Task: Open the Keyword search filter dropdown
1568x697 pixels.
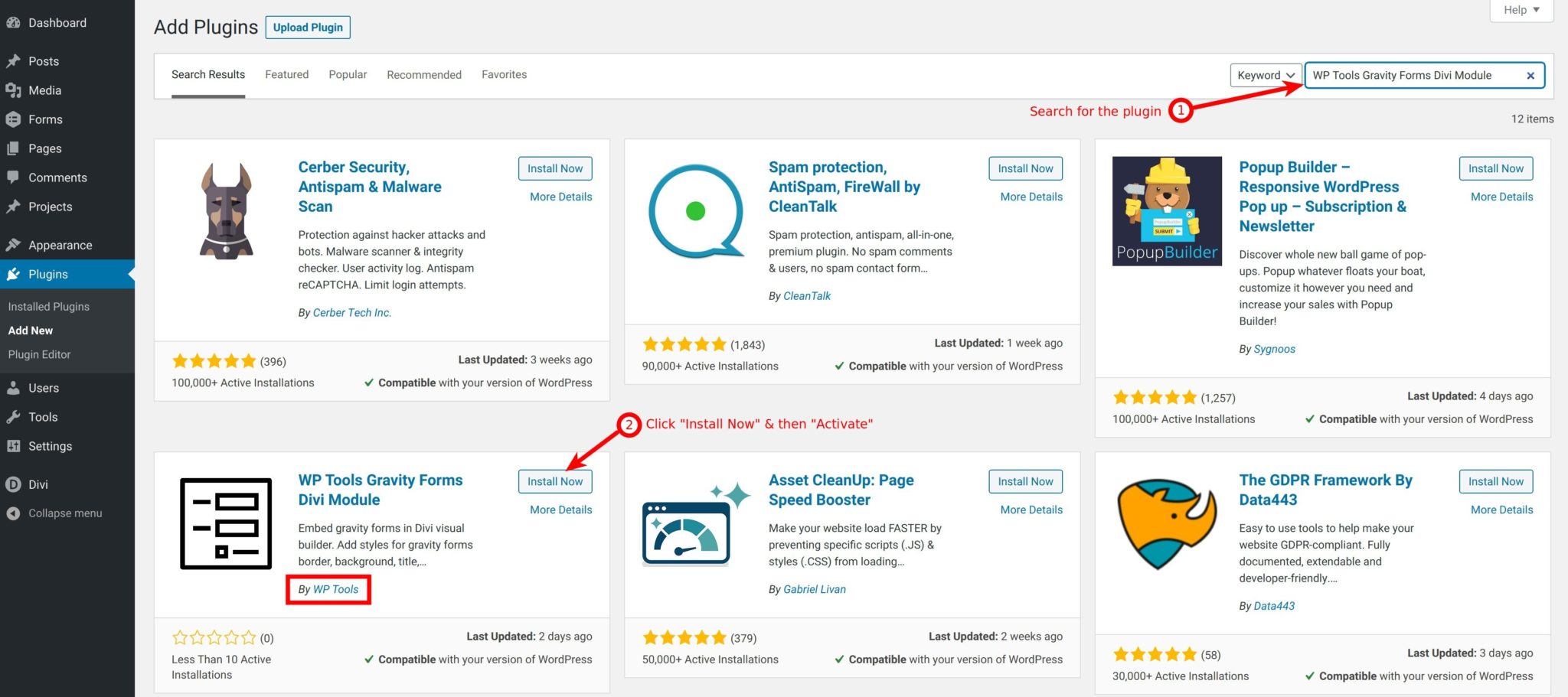Action: pyautogui.click(x=1265, y=75)
